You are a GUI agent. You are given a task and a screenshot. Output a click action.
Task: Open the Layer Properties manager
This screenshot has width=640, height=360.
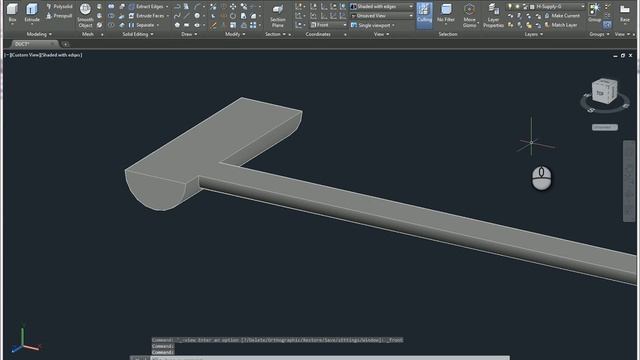493,16
